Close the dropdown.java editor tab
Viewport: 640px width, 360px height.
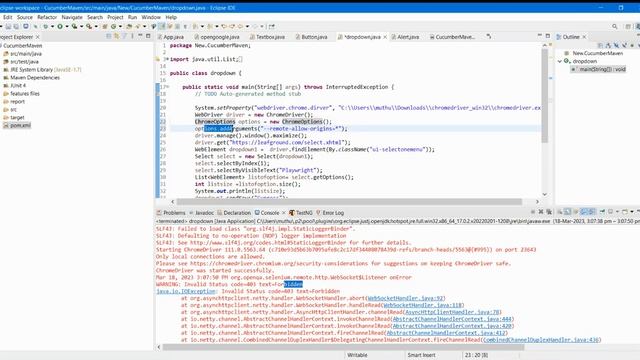[x=385, y=37]
